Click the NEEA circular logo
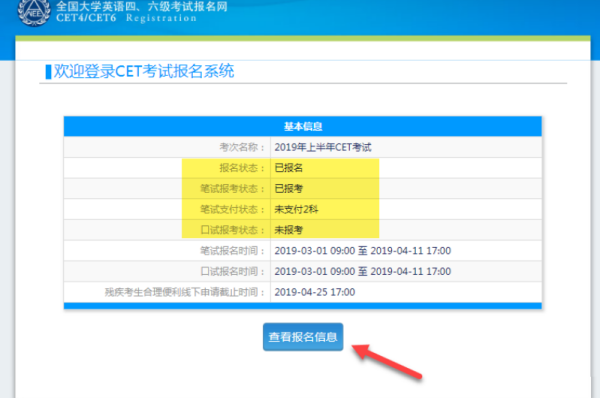This screenshot has height=398, width=600. 34,12
